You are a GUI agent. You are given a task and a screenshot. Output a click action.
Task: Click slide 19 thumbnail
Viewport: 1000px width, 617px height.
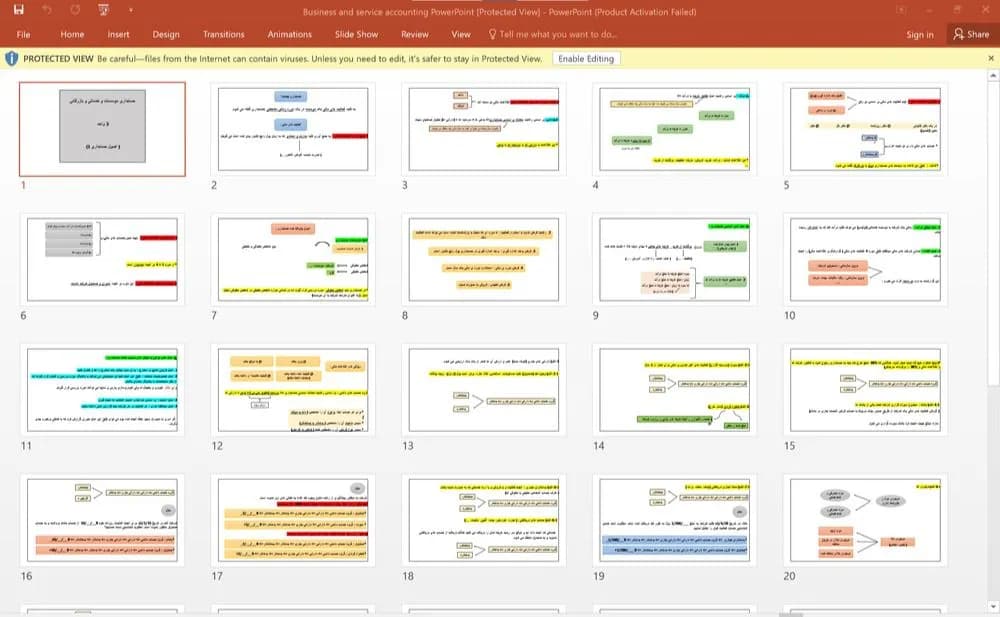click(x=674, y=520)
